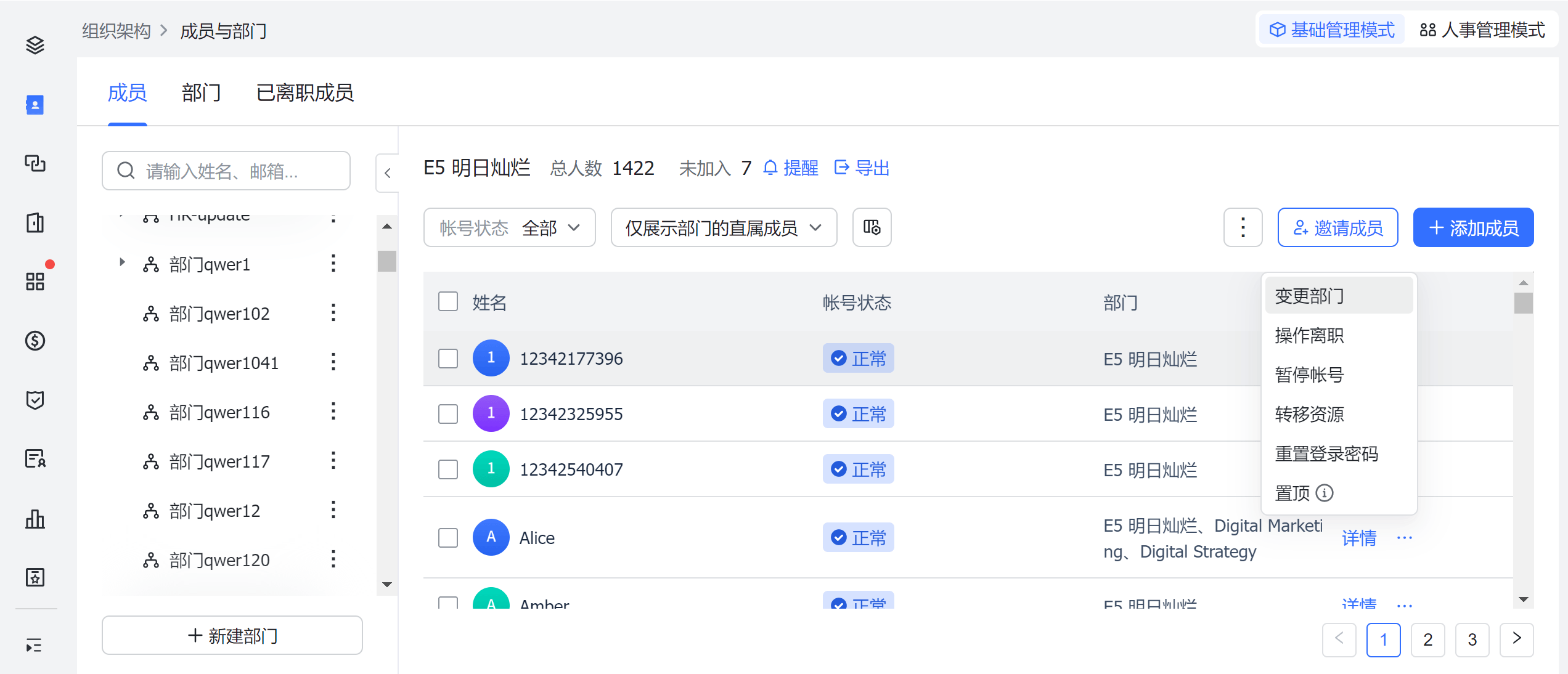Screen dimensions: 1568x674
Task: Open more options for 部门qwer12
Action: click(333, 510)
